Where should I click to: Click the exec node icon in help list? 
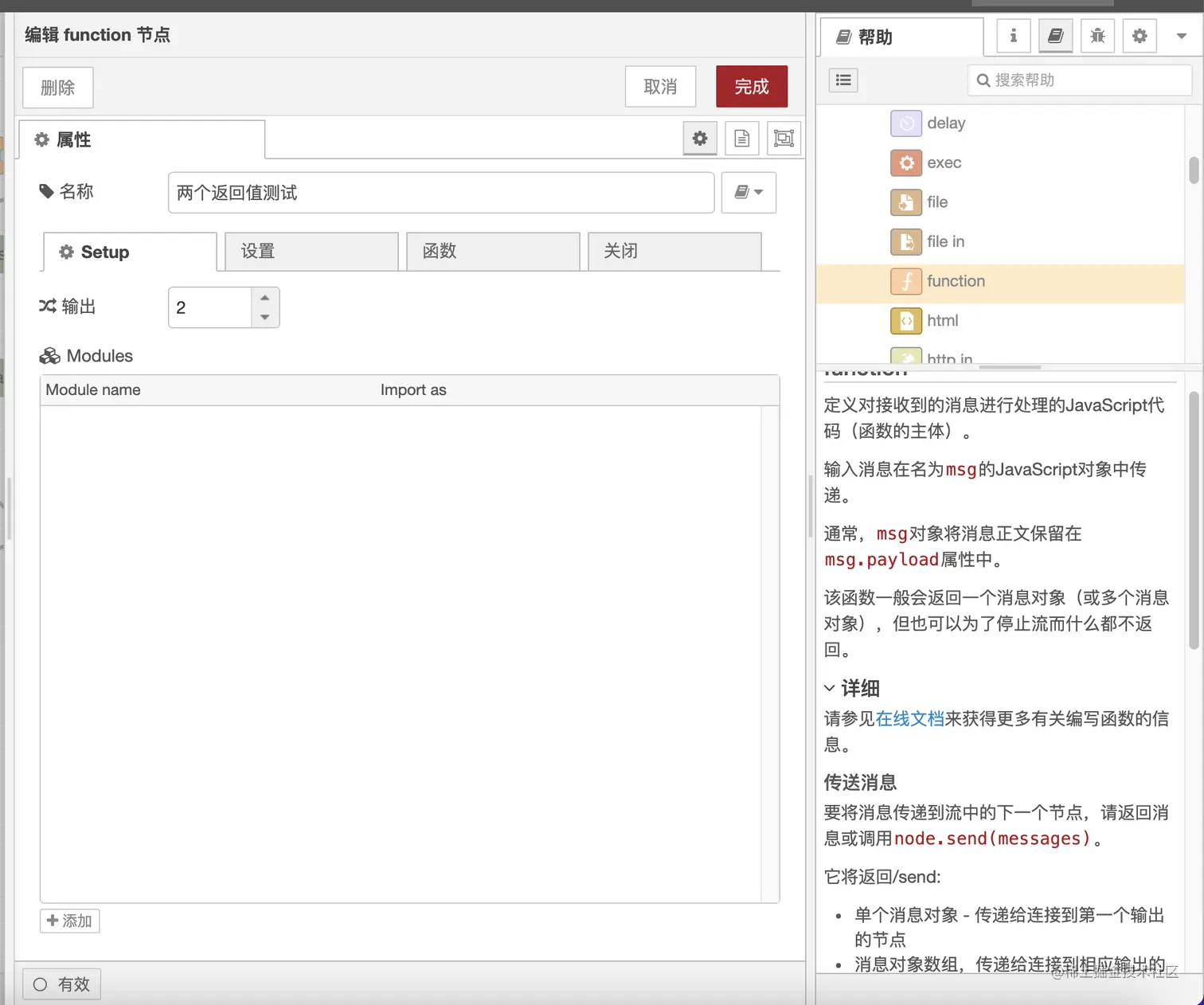tap(906, 163)
